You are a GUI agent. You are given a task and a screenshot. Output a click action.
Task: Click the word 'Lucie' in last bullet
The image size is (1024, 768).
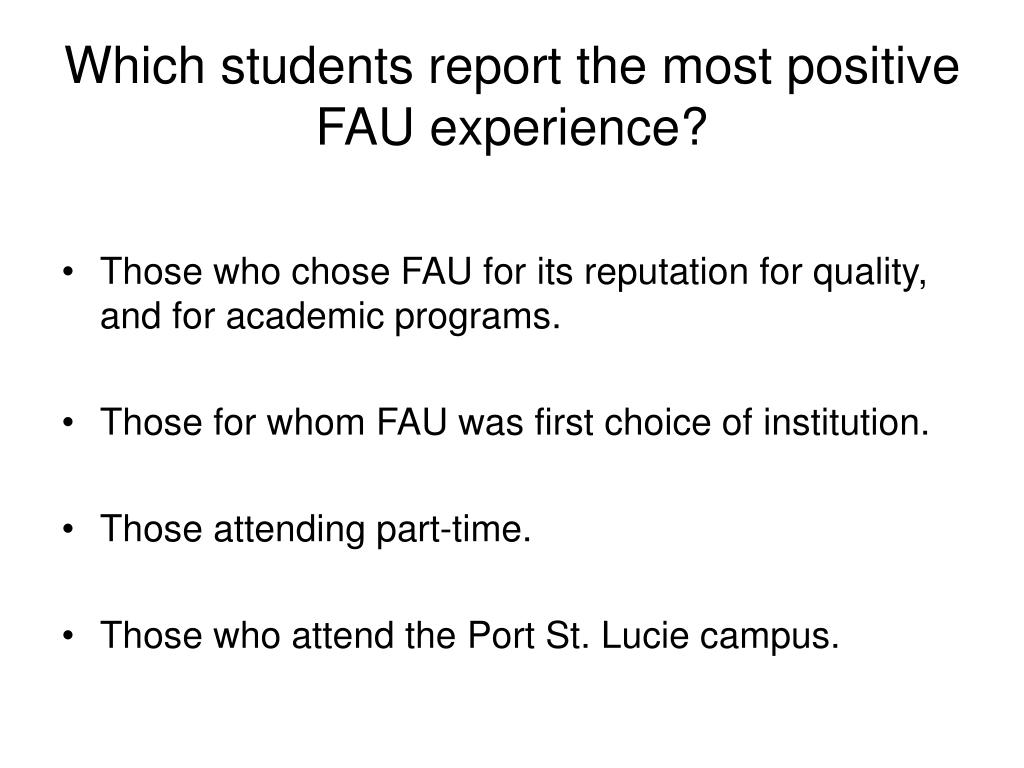point(645,635)
